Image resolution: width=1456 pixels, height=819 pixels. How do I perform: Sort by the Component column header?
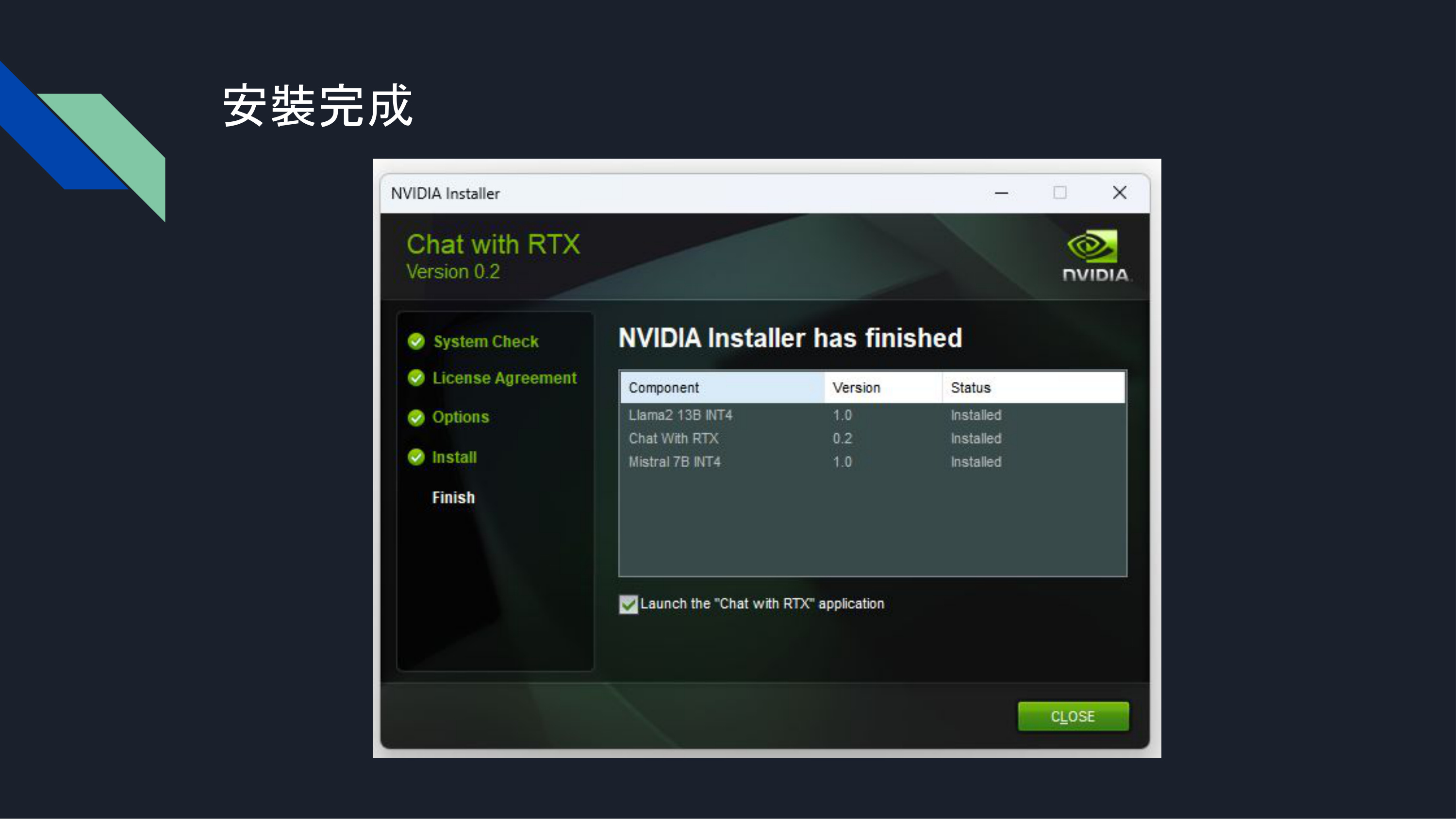click(722, 387)
